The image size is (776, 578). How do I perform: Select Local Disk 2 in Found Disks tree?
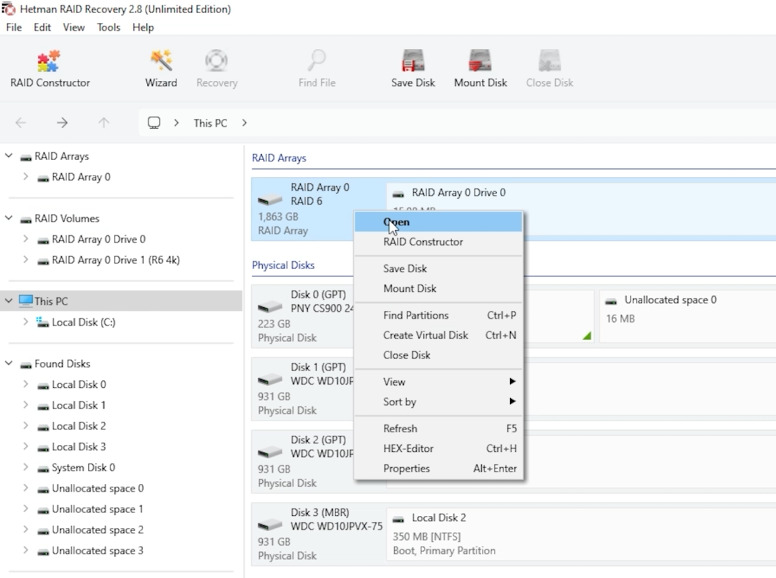coord(79,426)
